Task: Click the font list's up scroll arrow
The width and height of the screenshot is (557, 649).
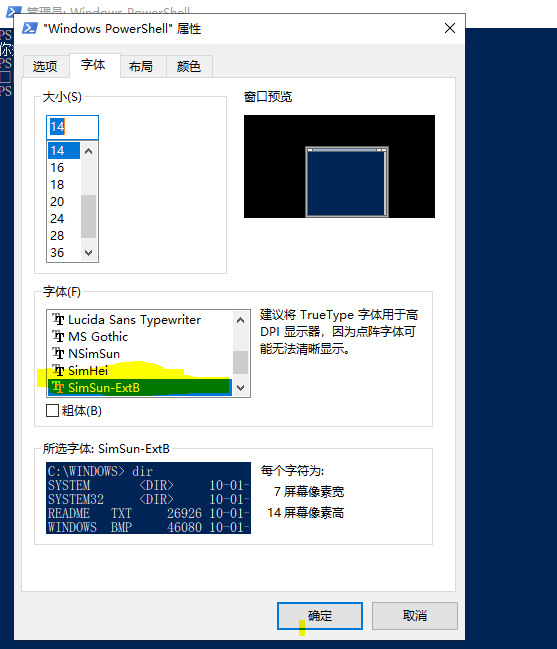Action: (240, 320)
